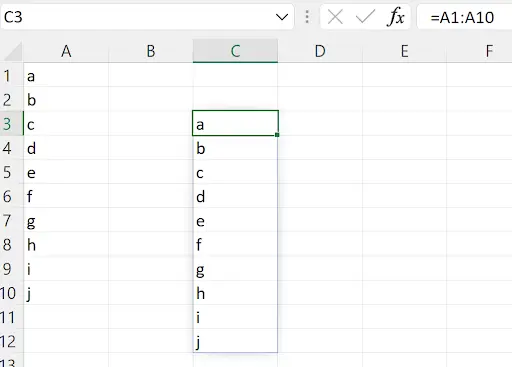Click cell C12 containing 'j'
This screenshot has height=367, width=512.
pyautogui.click(x=235, y=341)
